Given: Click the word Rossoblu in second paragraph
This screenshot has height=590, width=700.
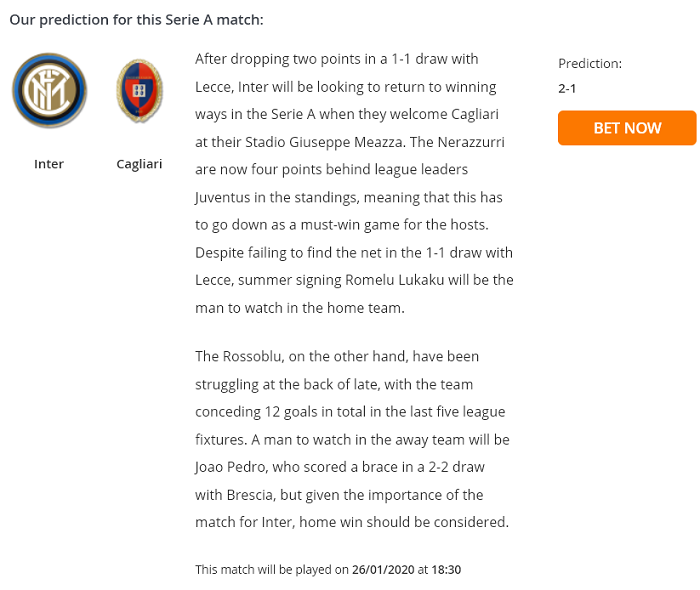Looking at the screenshot, I should pyautogui.click(x=254, y=357).
